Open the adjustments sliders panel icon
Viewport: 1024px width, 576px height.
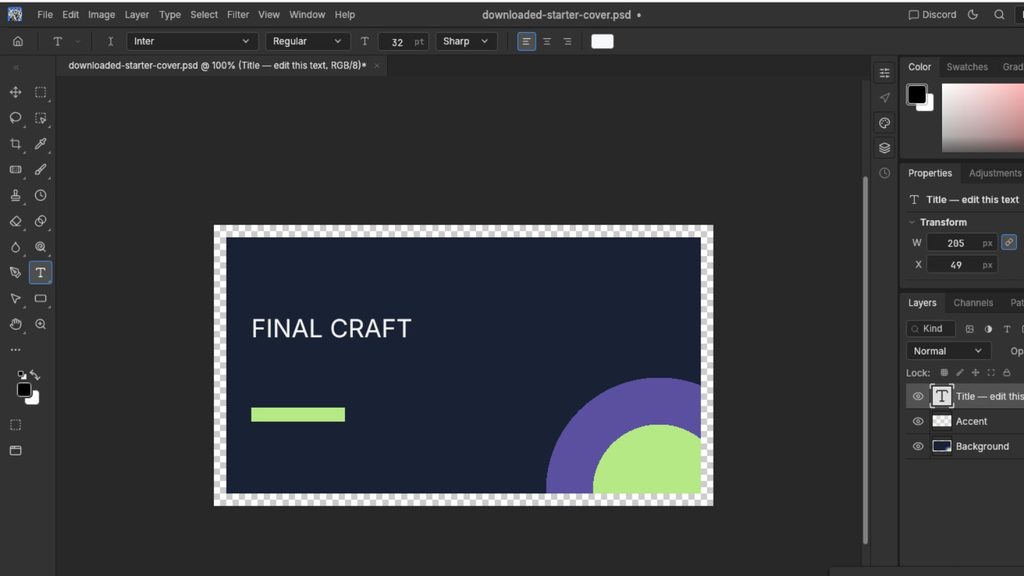(884, 72)
